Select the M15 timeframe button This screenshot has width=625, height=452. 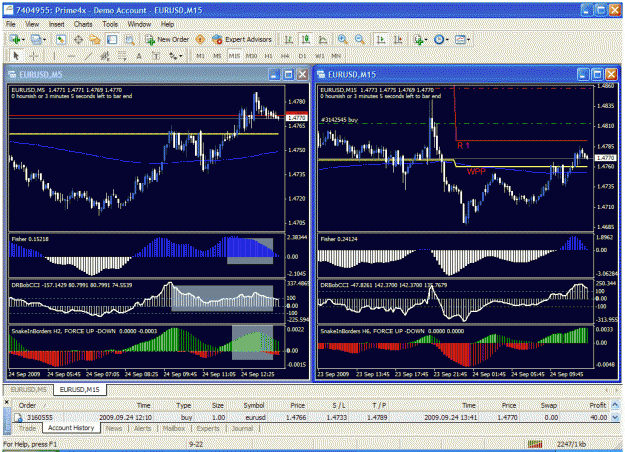234,56
